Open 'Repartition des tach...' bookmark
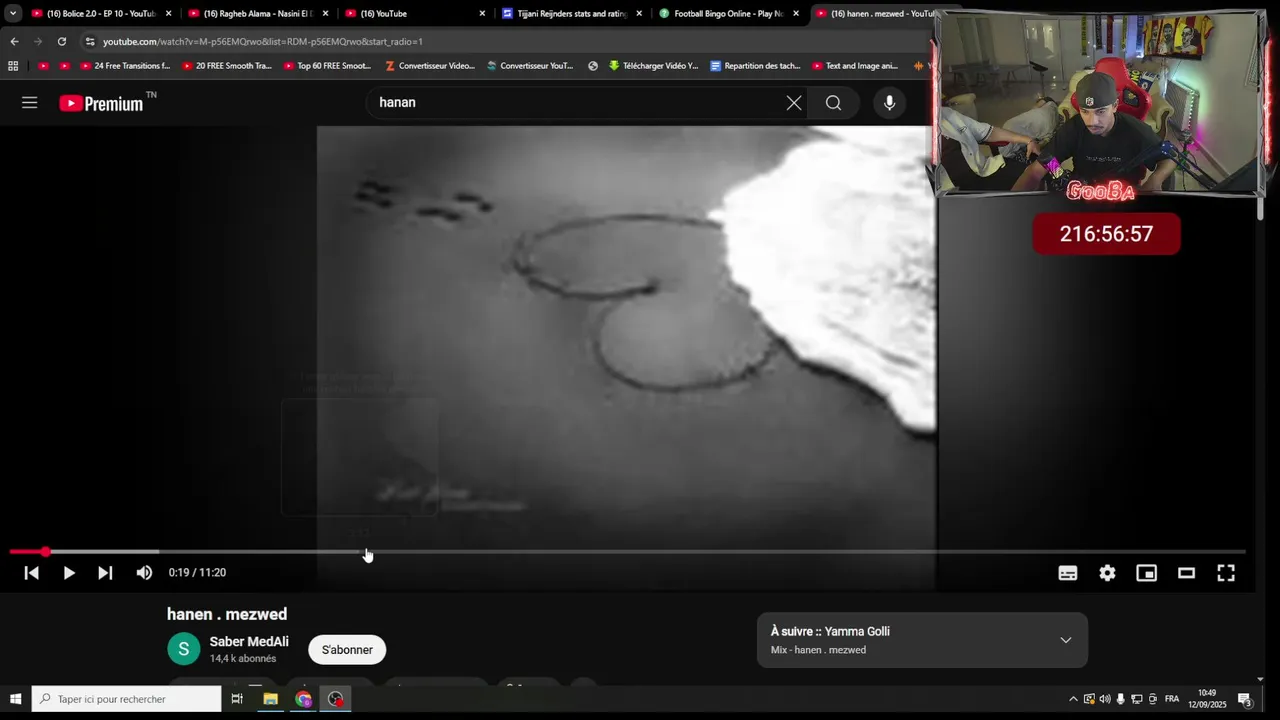The height and width of the screenshot is (720, 1280). pyautogui.click(x=755, y=66)
